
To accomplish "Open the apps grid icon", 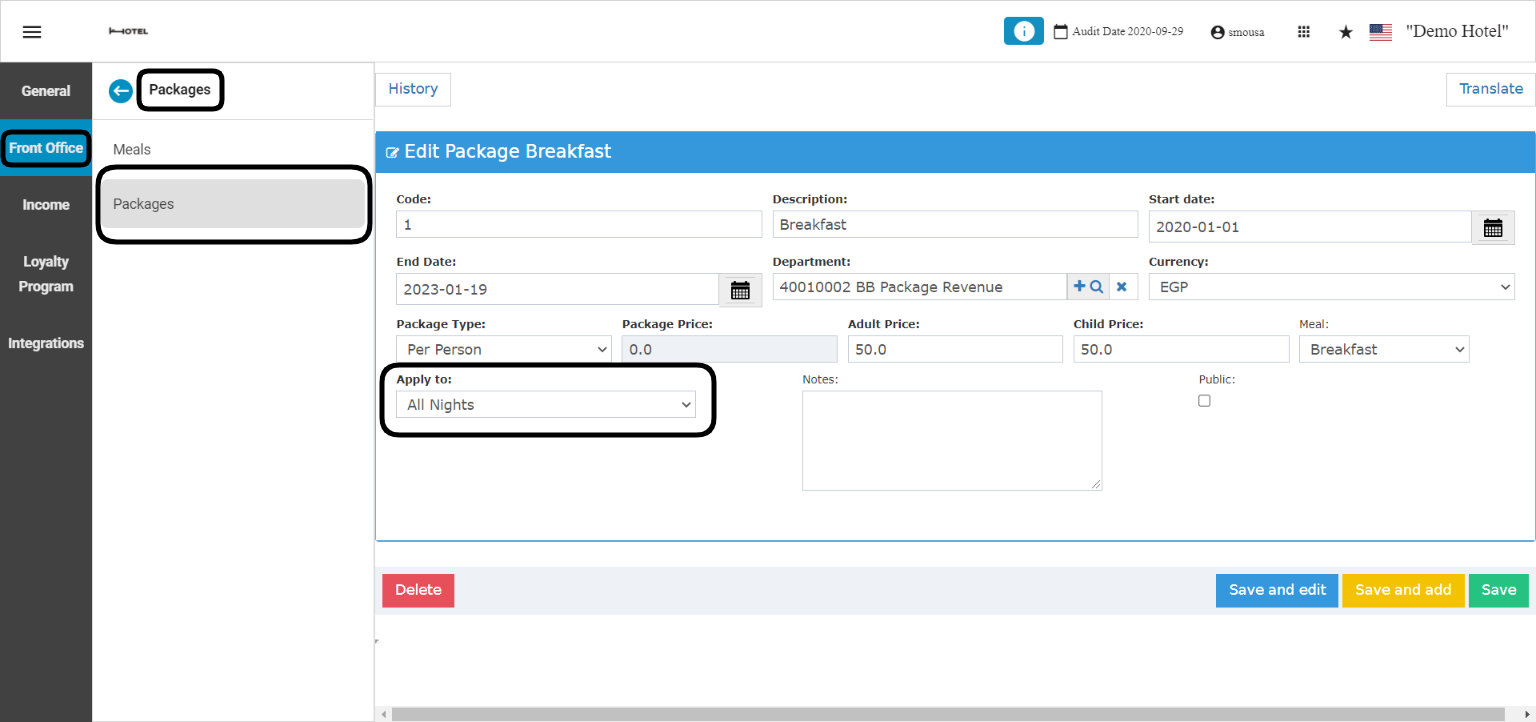I will (x=1304, y=32).
